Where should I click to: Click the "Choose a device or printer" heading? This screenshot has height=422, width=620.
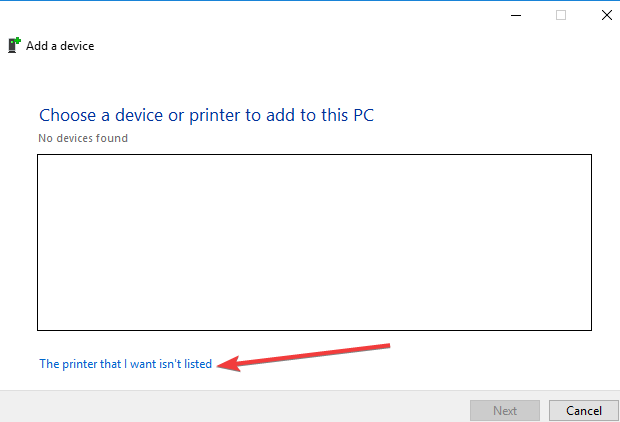point(206,115)
